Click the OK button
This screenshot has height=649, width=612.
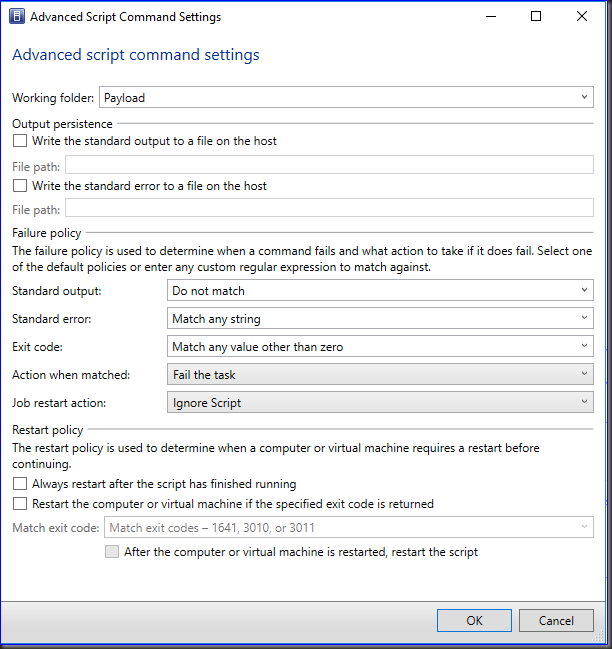[x=474, y=620]
